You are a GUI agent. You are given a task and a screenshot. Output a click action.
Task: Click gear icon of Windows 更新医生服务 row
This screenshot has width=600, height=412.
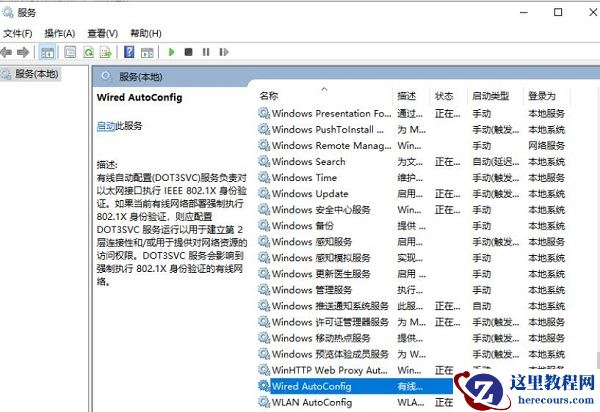[x=264, y=274]
